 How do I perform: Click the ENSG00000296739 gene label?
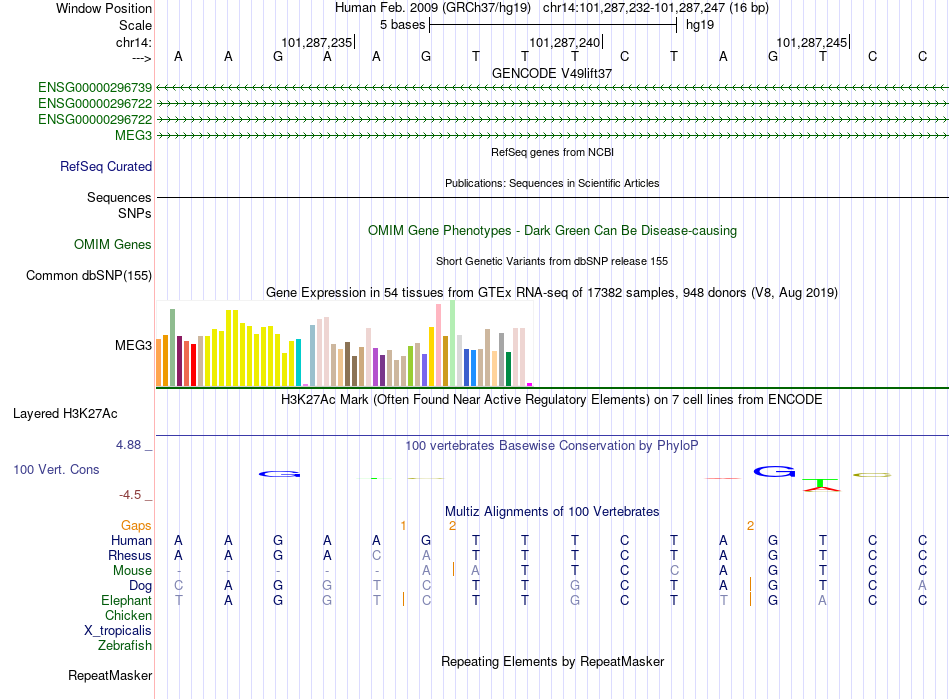pyautogui.click(x=95, y=88)
